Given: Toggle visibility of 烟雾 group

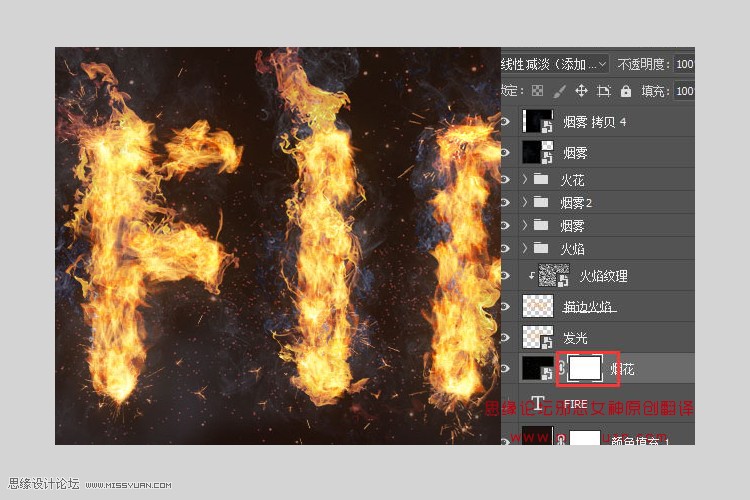Looking at the screenshot, I should tap(505, 225).
